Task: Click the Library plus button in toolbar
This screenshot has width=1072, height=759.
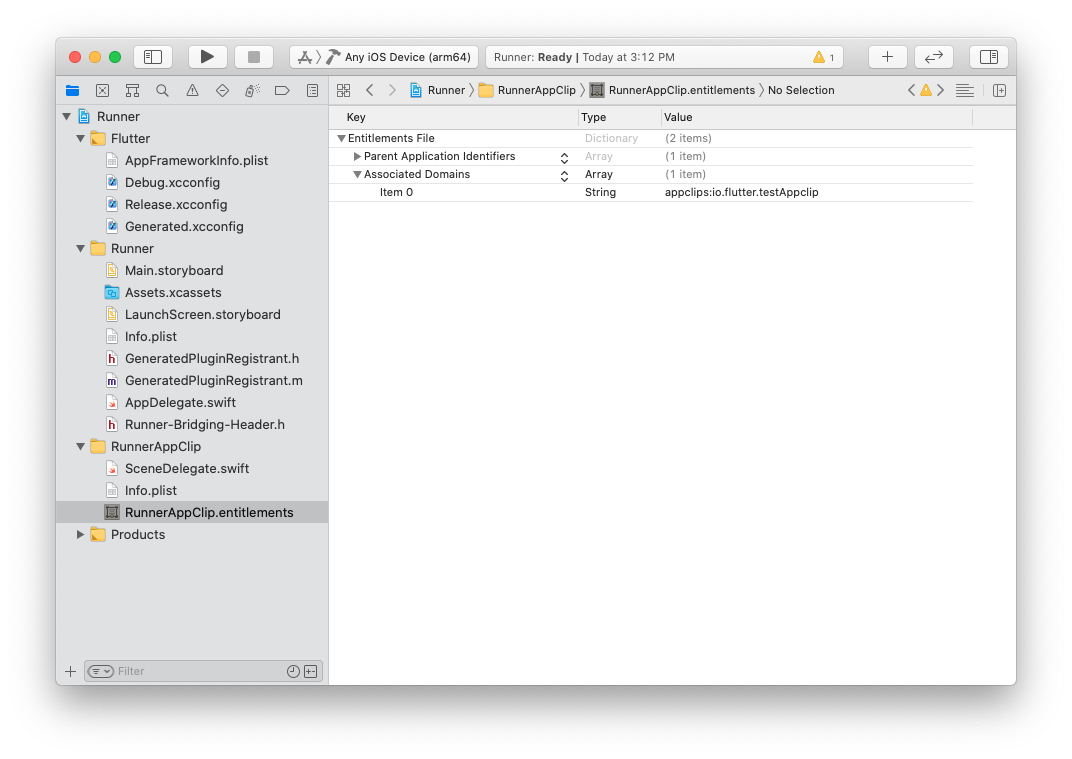Action: click(887, 57)
